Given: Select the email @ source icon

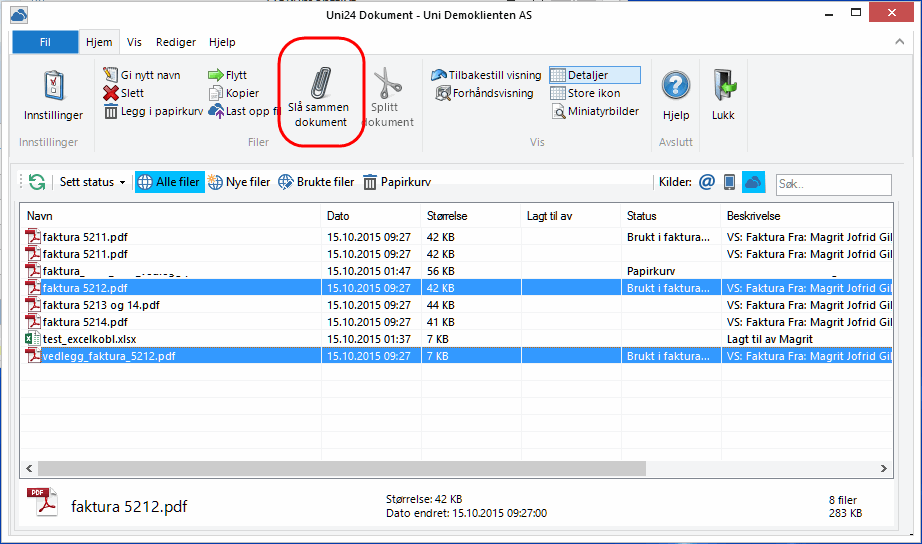Looking at the screenshot, I should click(707, 182).
